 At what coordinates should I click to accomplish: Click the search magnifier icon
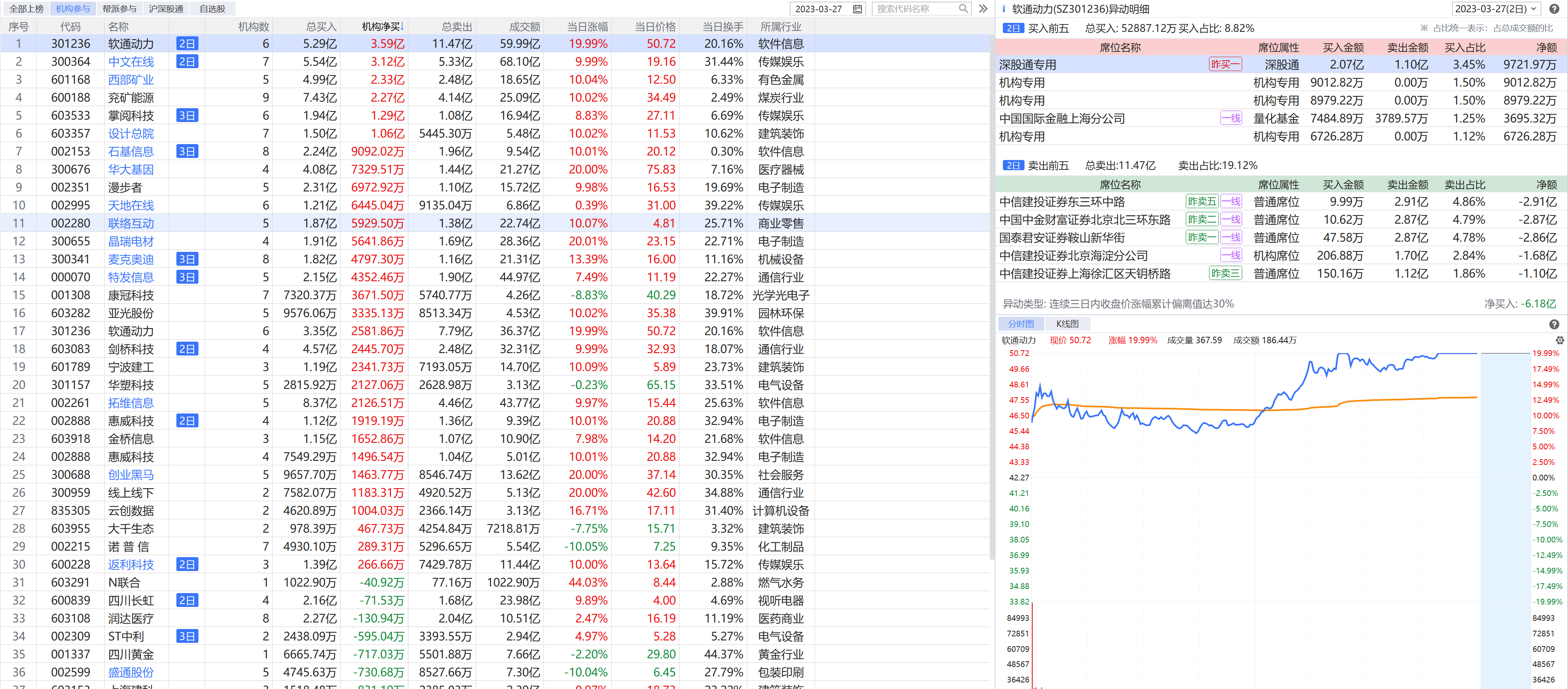pyautogui.click(x=963, y=9)
